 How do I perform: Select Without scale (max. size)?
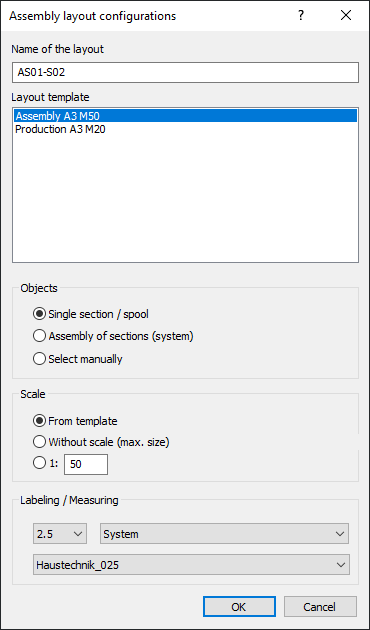(101, 442)
